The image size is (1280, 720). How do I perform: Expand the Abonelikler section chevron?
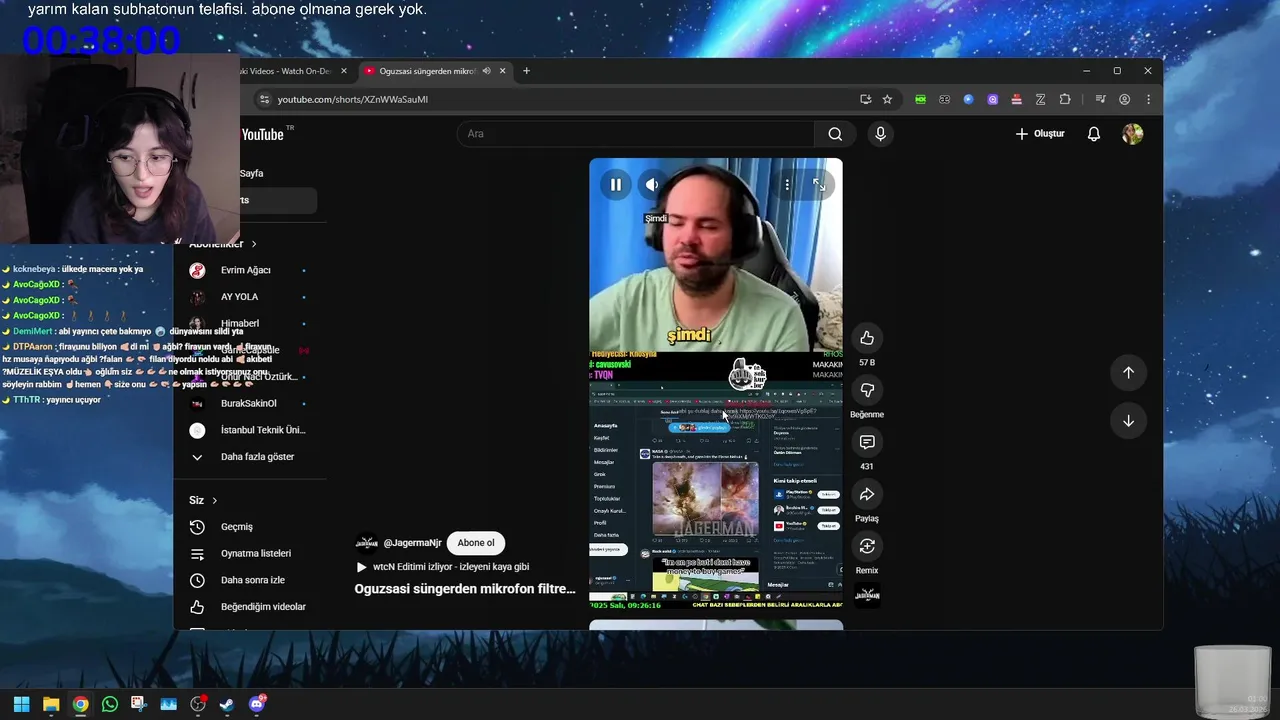(x=254, y=244)
